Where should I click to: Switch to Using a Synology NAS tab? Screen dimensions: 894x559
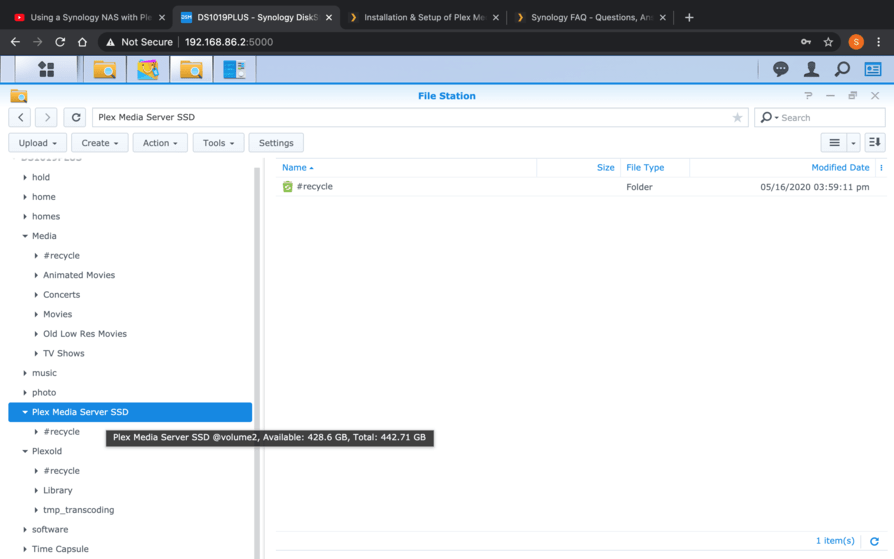point(89,17)
